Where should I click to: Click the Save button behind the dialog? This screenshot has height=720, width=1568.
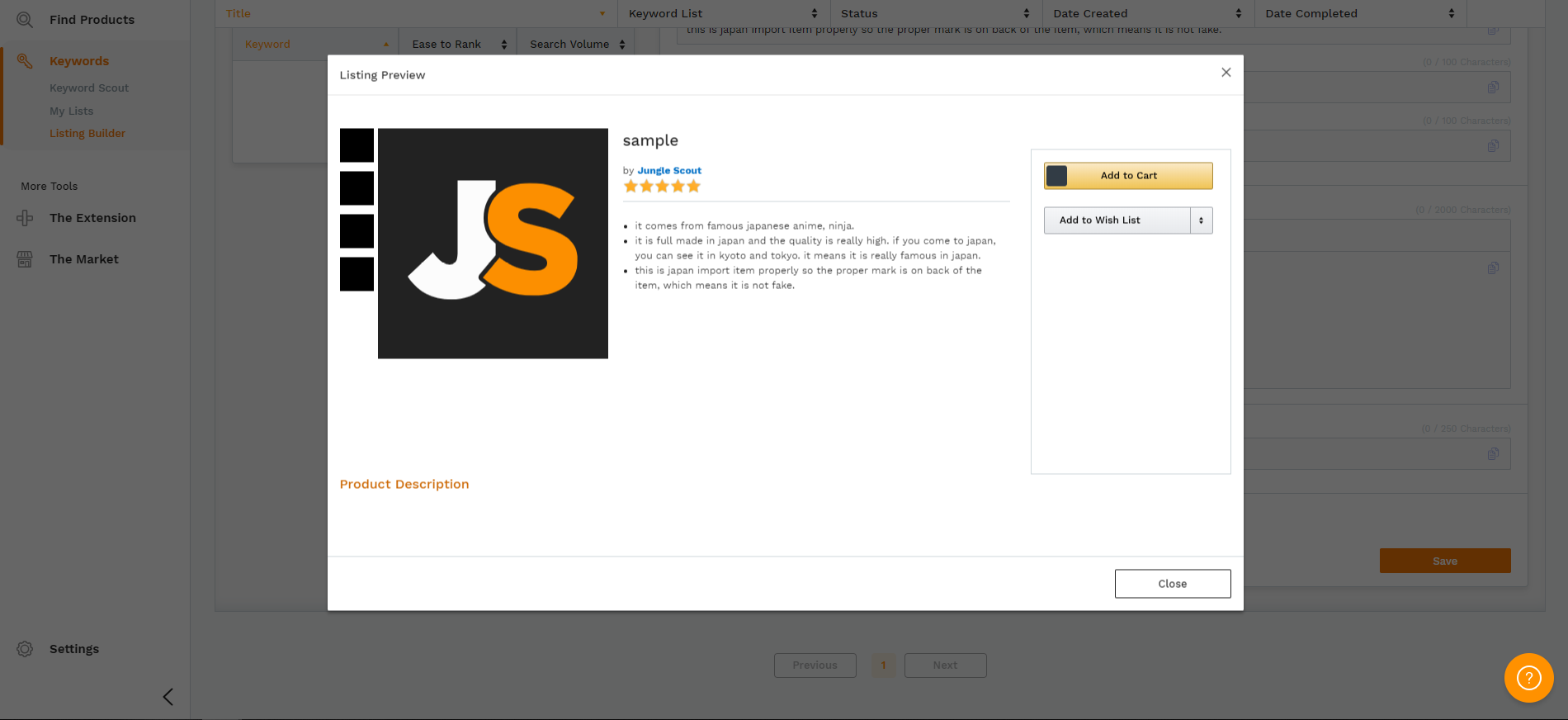[x=1445, y=561]
